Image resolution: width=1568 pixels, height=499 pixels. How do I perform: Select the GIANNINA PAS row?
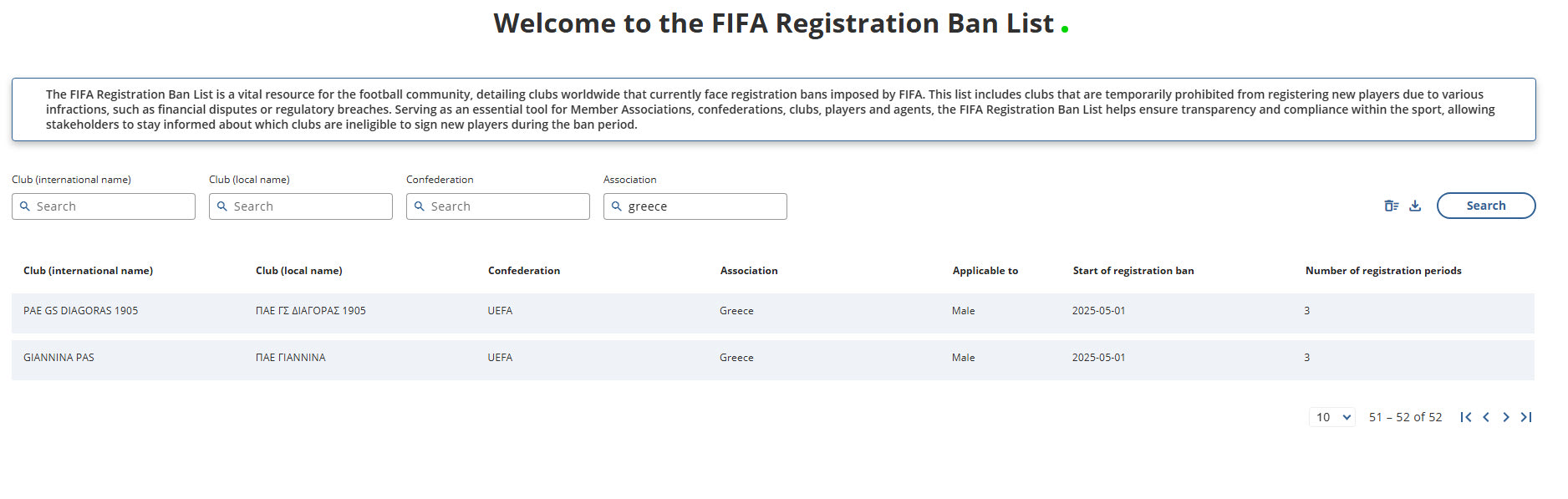click(59, 358)
